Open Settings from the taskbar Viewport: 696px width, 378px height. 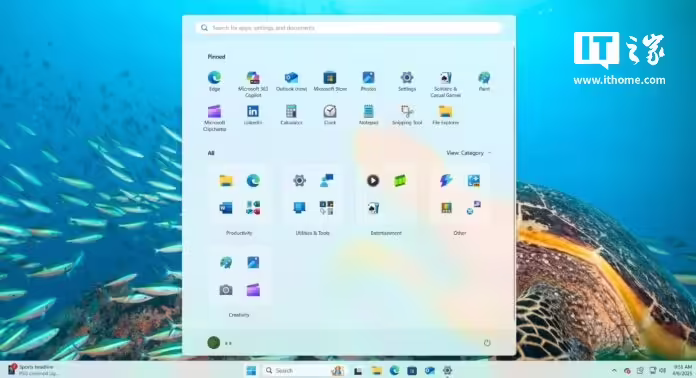tap(447, 370)
